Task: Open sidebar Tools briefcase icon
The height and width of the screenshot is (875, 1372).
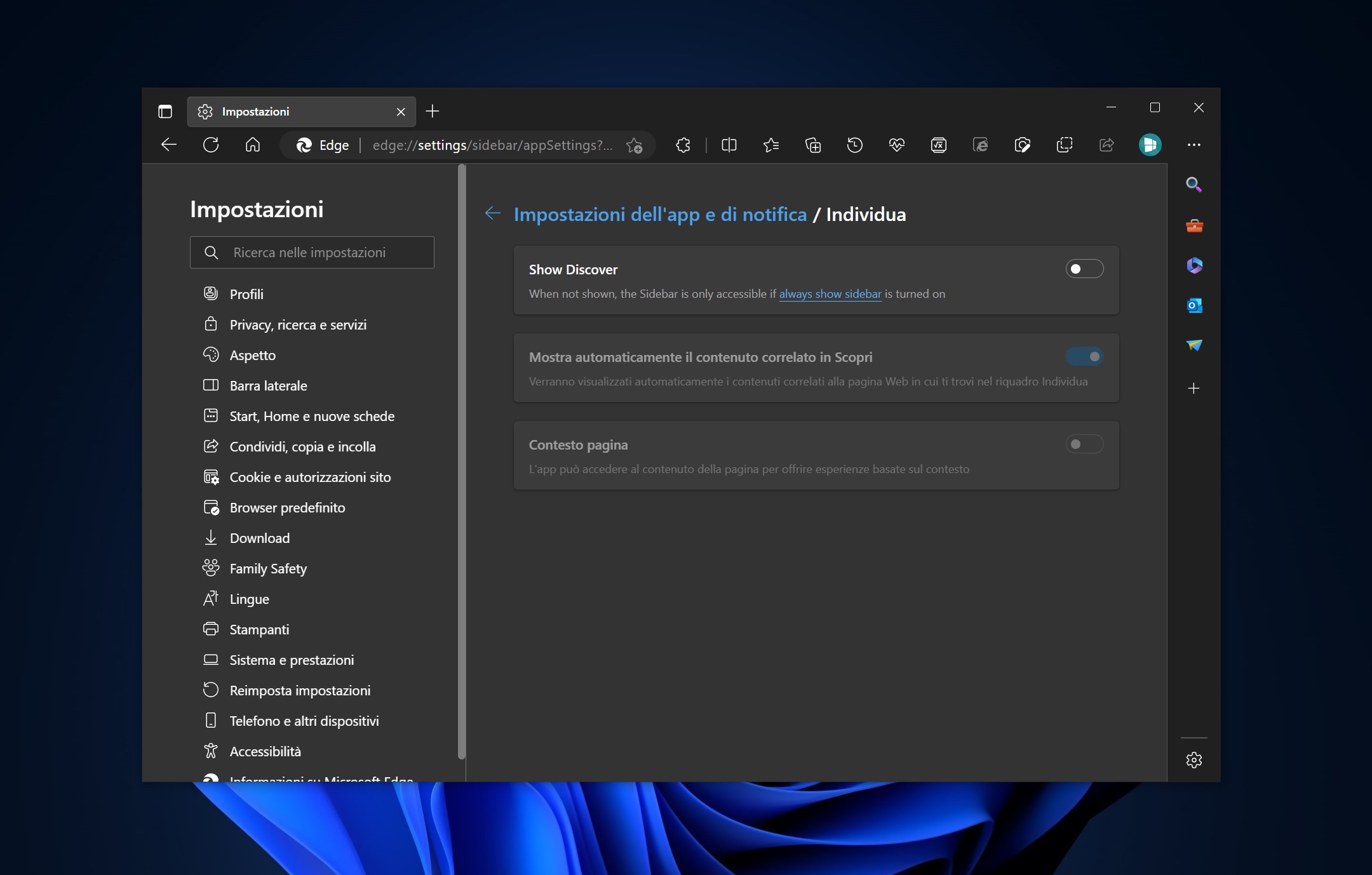Action: point(1194,225)
